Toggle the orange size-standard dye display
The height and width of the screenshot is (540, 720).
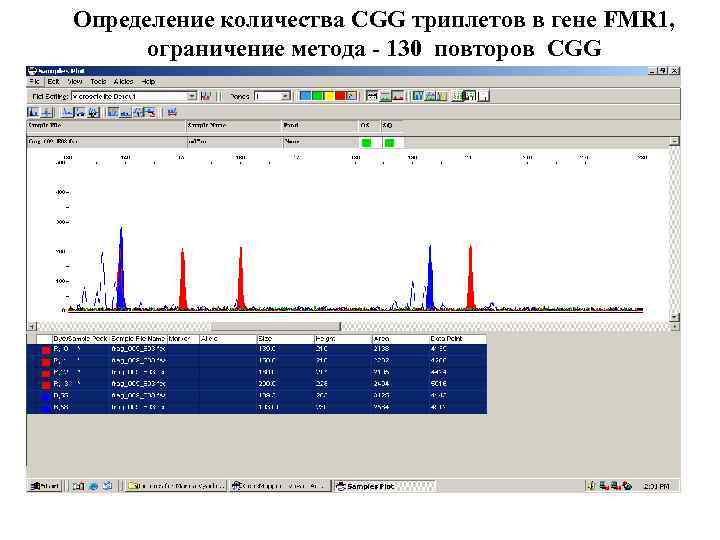(351, 96)
